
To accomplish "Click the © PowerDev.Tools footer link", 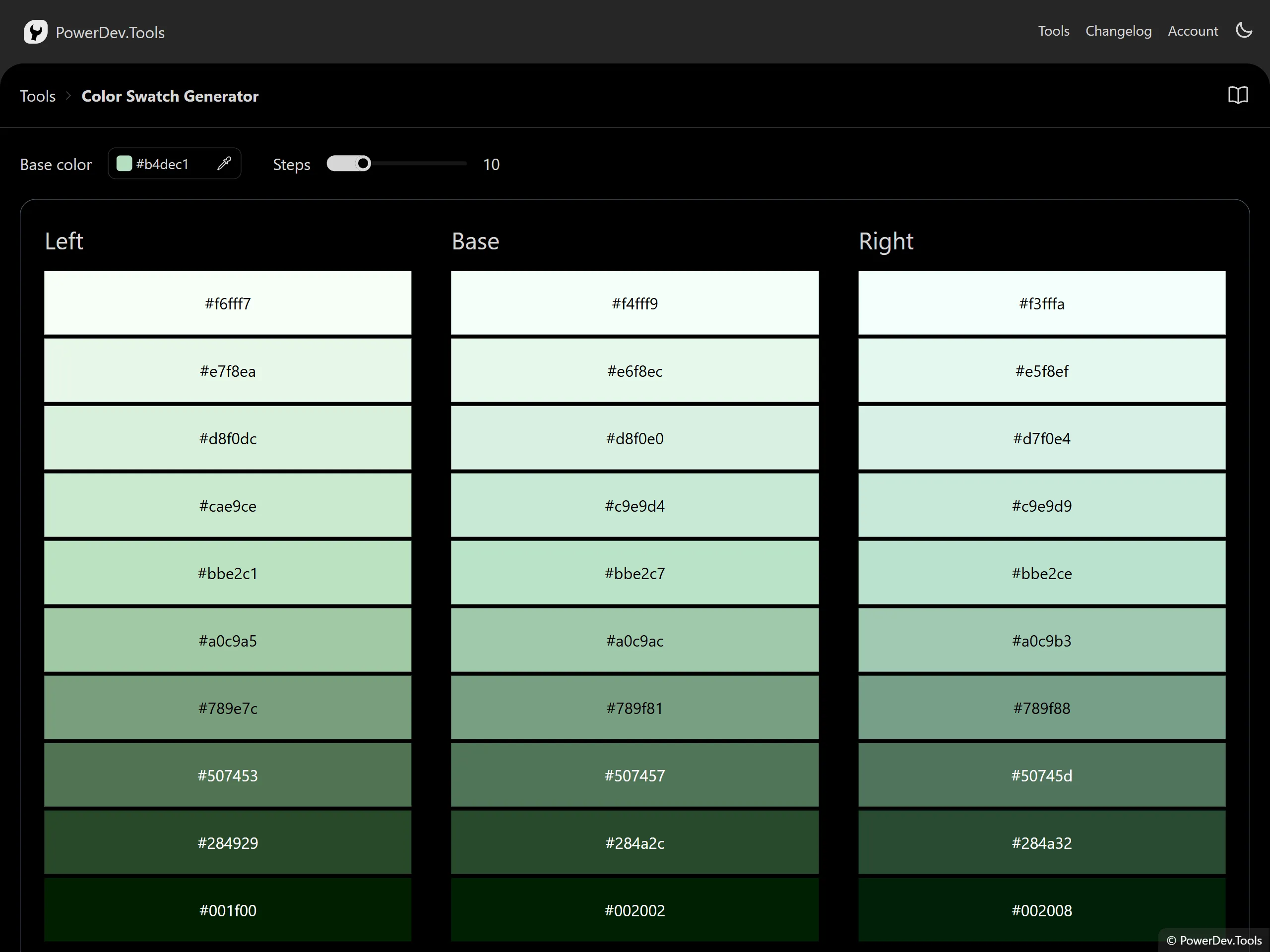I will click(1214, 941).
